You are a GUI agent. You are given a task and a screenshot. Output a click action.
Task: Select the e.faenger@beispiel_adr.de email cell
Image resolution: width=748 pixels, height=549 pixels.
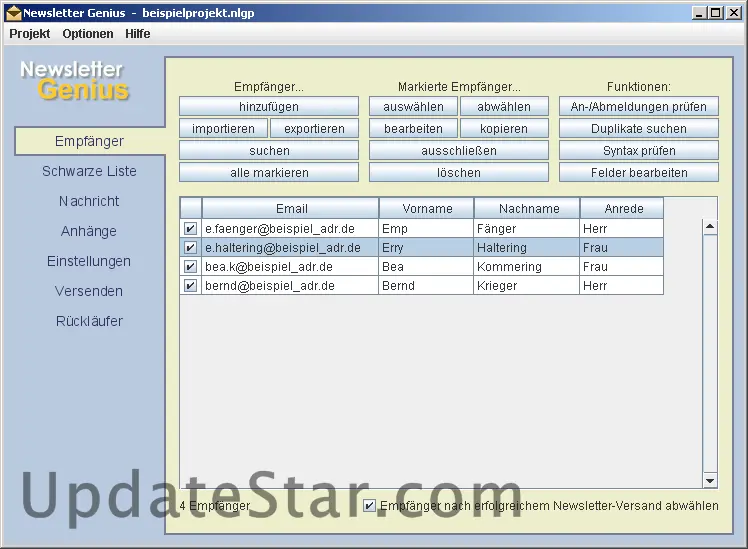[290, 228]
